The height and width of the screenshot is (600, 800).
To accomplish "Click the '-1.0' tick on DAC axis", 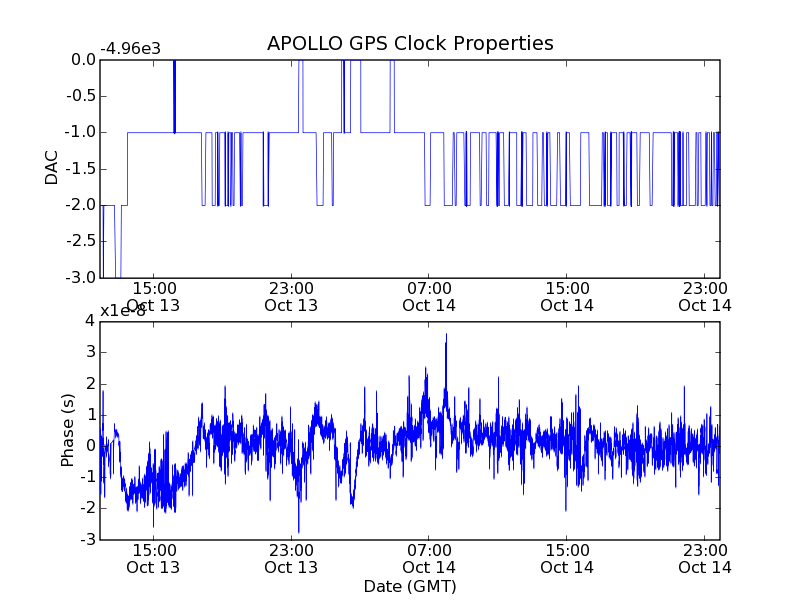I will point(81,132).
